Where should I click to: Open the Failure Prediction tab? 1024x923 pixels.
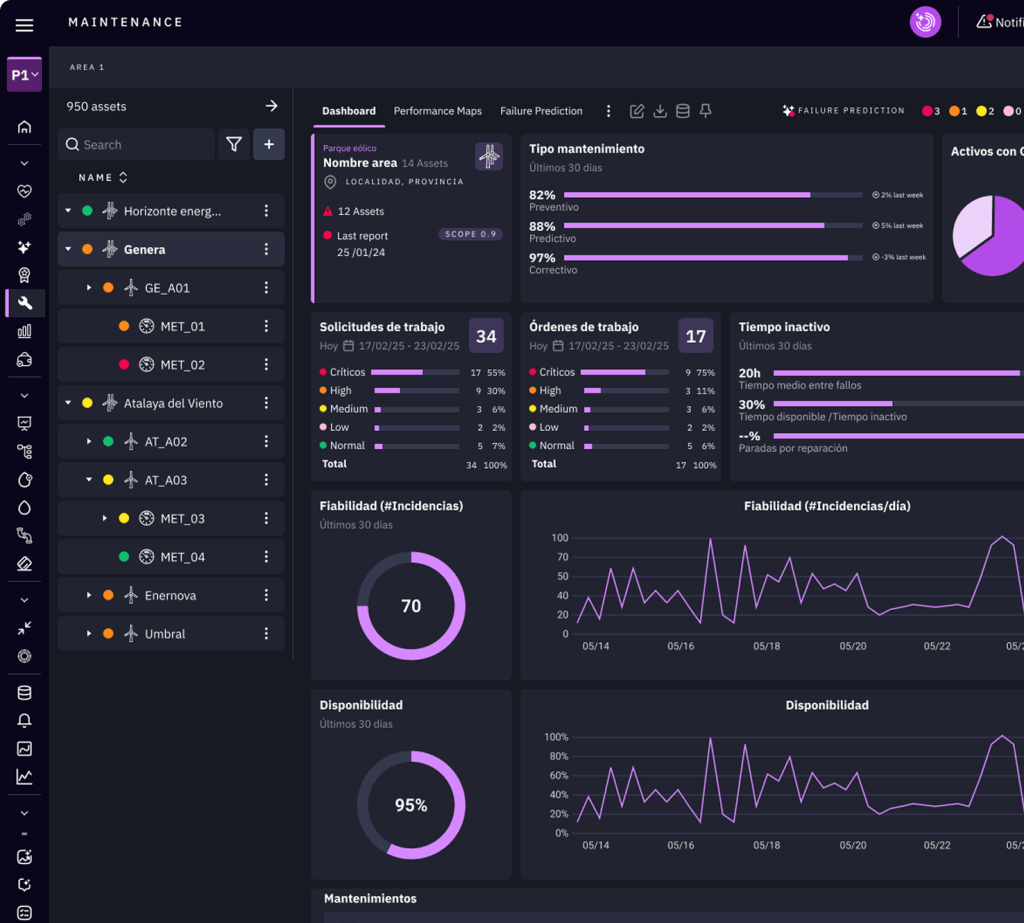pyautogui.click(x=541, y=111)
